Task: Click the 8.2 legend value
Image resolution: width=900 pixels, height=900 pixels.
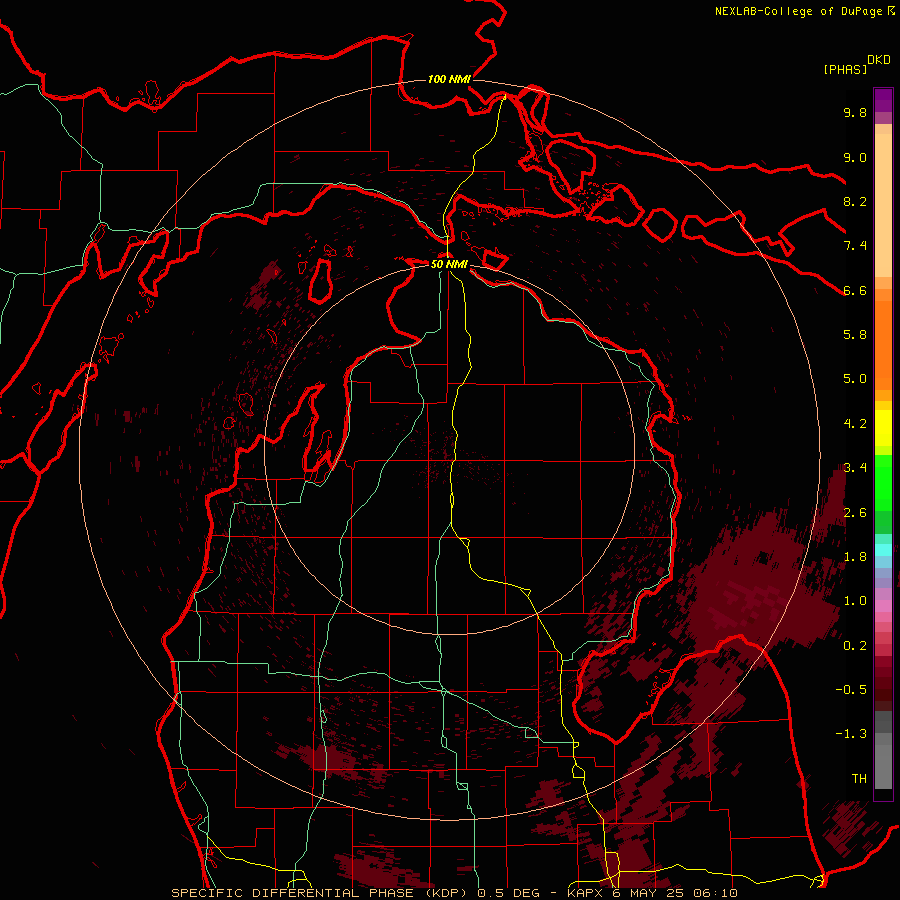Action: 855,201
